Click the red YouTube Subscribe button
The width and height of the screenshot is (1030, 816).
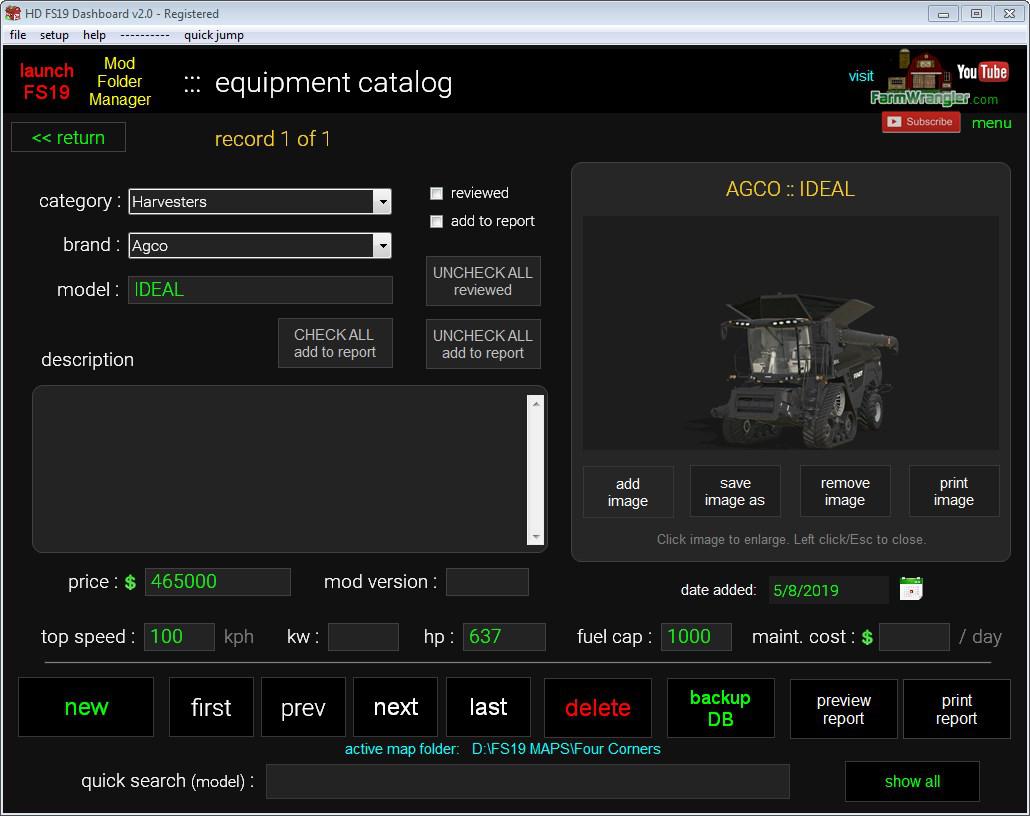920,122
